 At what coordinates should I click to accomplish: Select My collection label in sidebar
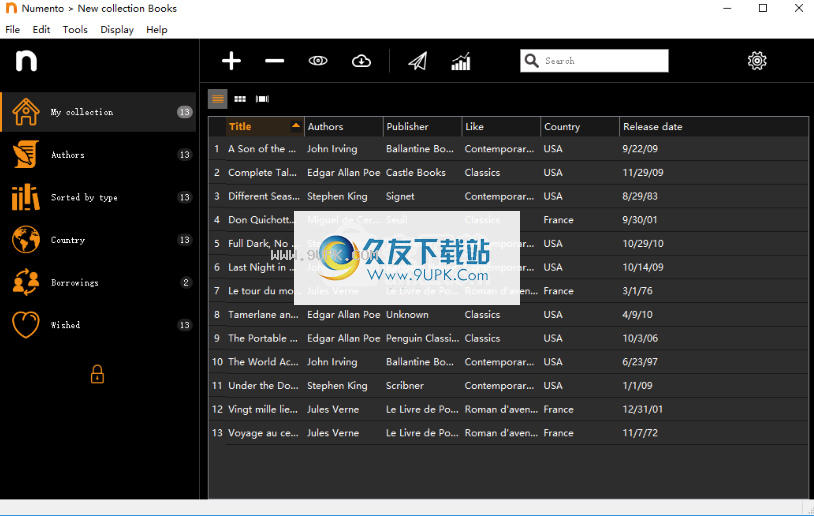(82, 112)
